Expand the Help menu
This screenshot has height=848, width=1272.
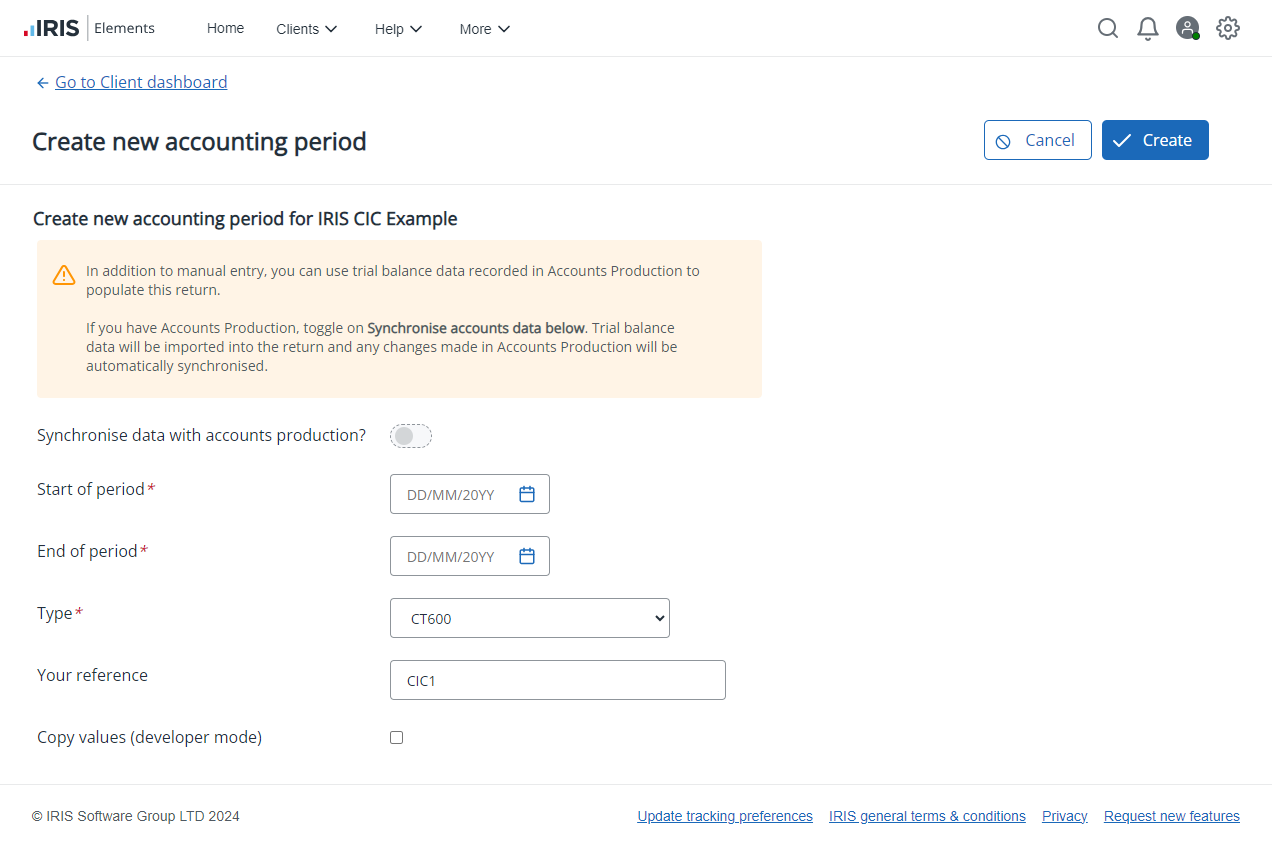point(398,29)
